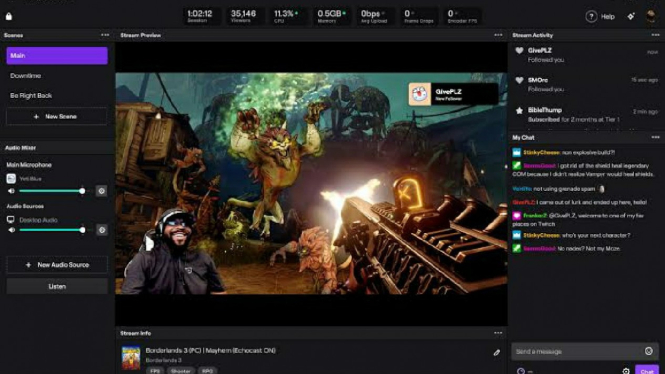The width and height of the screenshot is (665, 374).
Task: Click the Borderlands 3 category name below the stream title
Action: pos(163,360)
